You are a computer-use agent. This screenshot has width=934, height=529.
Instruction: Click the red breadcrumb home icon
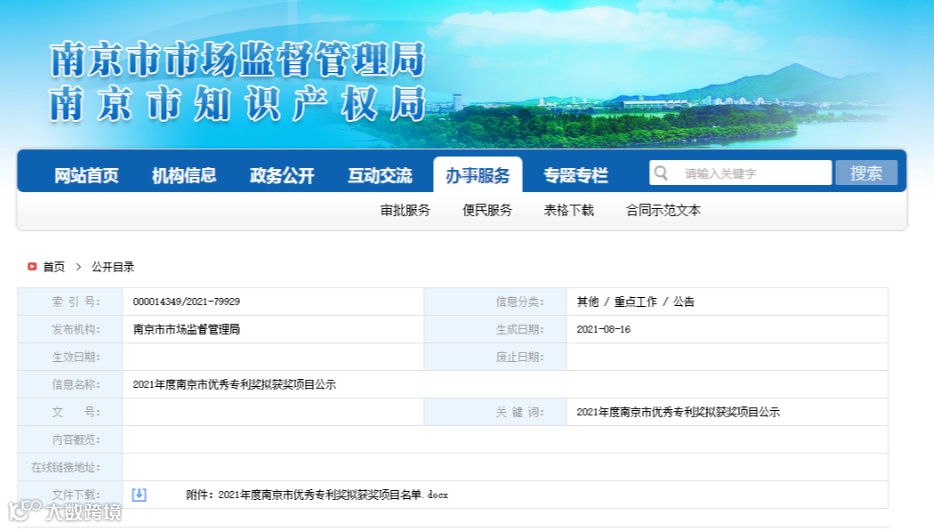(32, 266)
